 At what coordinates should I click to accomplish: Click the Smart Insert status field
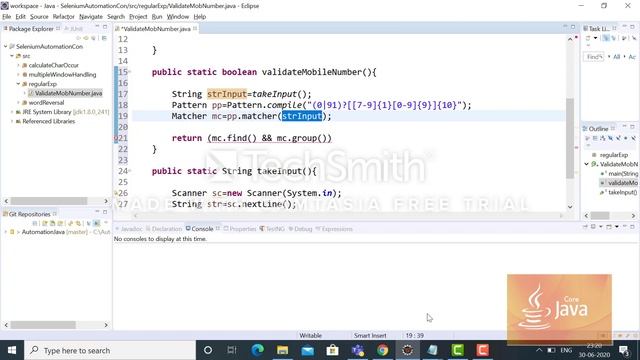[x=370, y=336]
